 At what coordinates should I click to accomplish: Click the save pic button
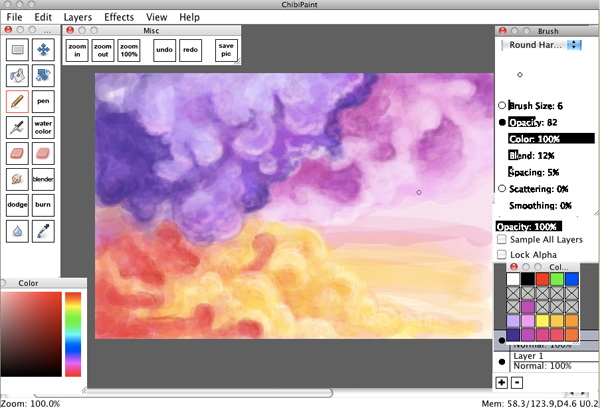226,50
